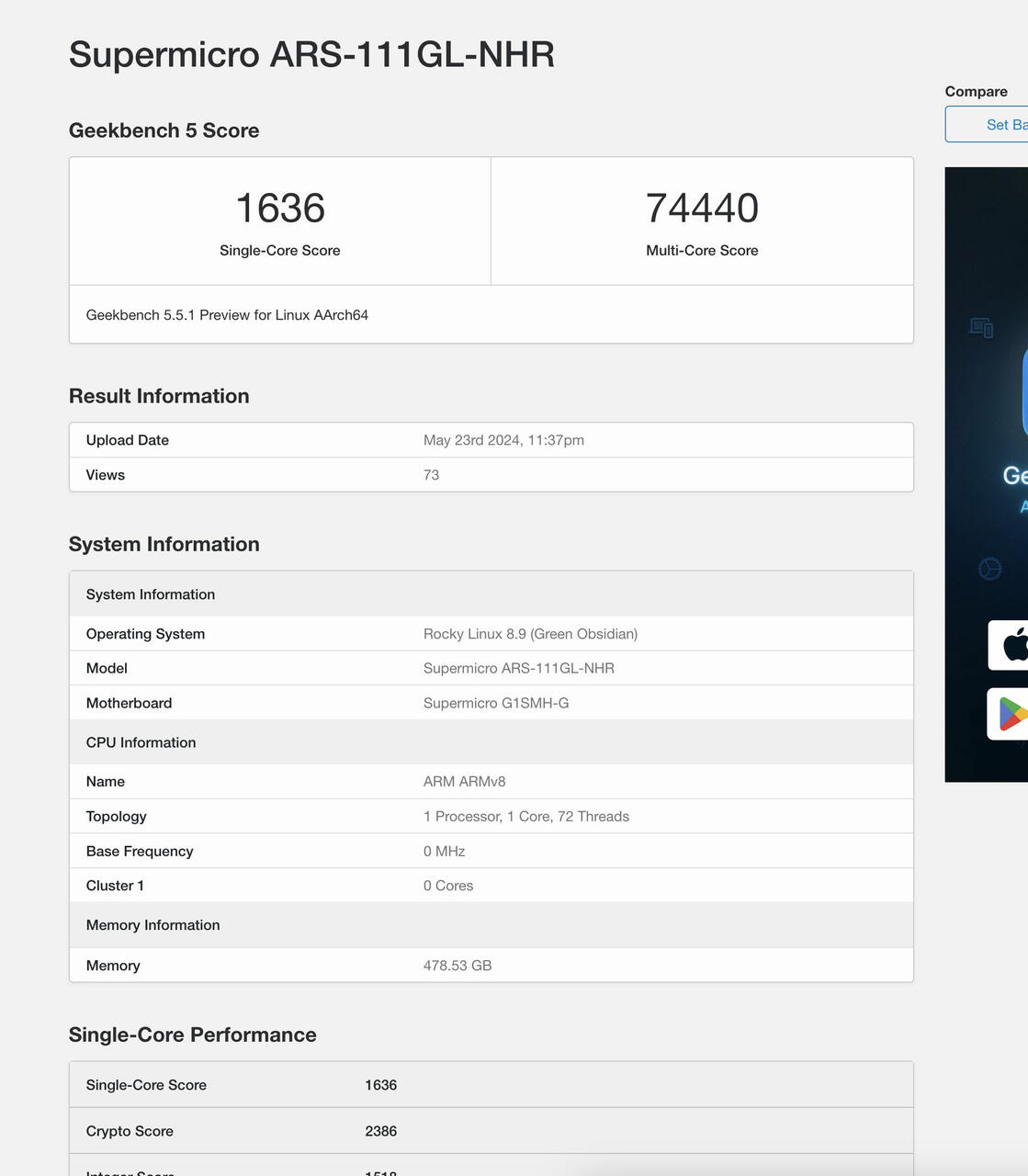Select the Topology value 1 Processor, 1 Core, 72 Threads
Screen dimensions: 1028x1176
pyautogui.click(x=526, y=817)
